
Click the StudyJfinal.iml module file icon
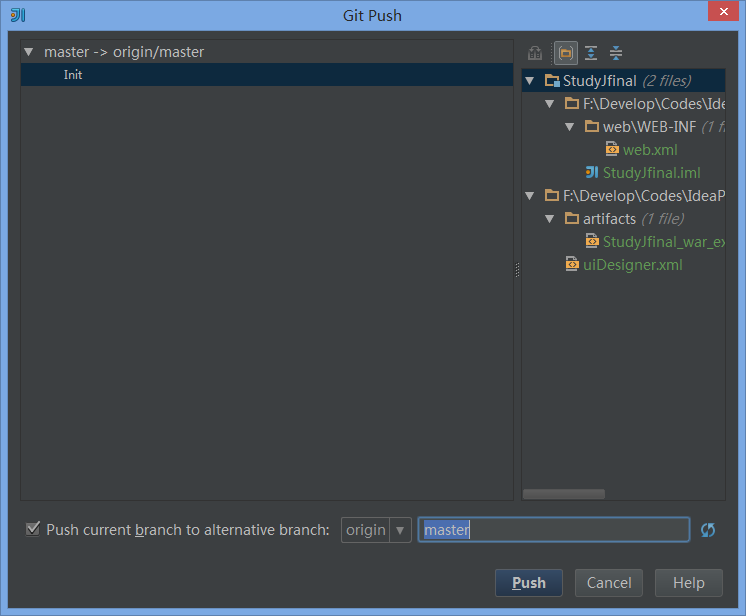[x=592, y=173]
